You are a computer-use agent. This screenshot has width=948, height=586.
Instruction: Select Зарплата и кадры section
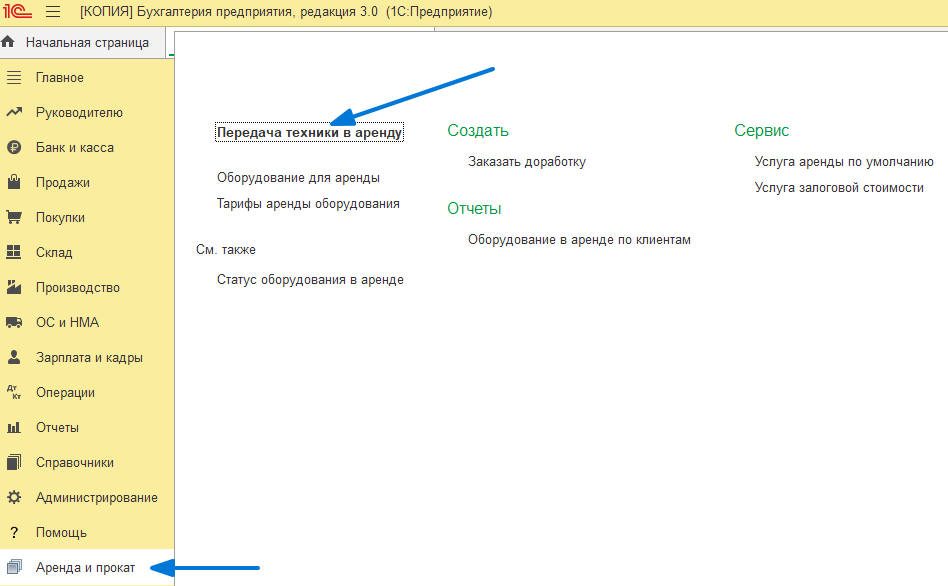(89, 357)
